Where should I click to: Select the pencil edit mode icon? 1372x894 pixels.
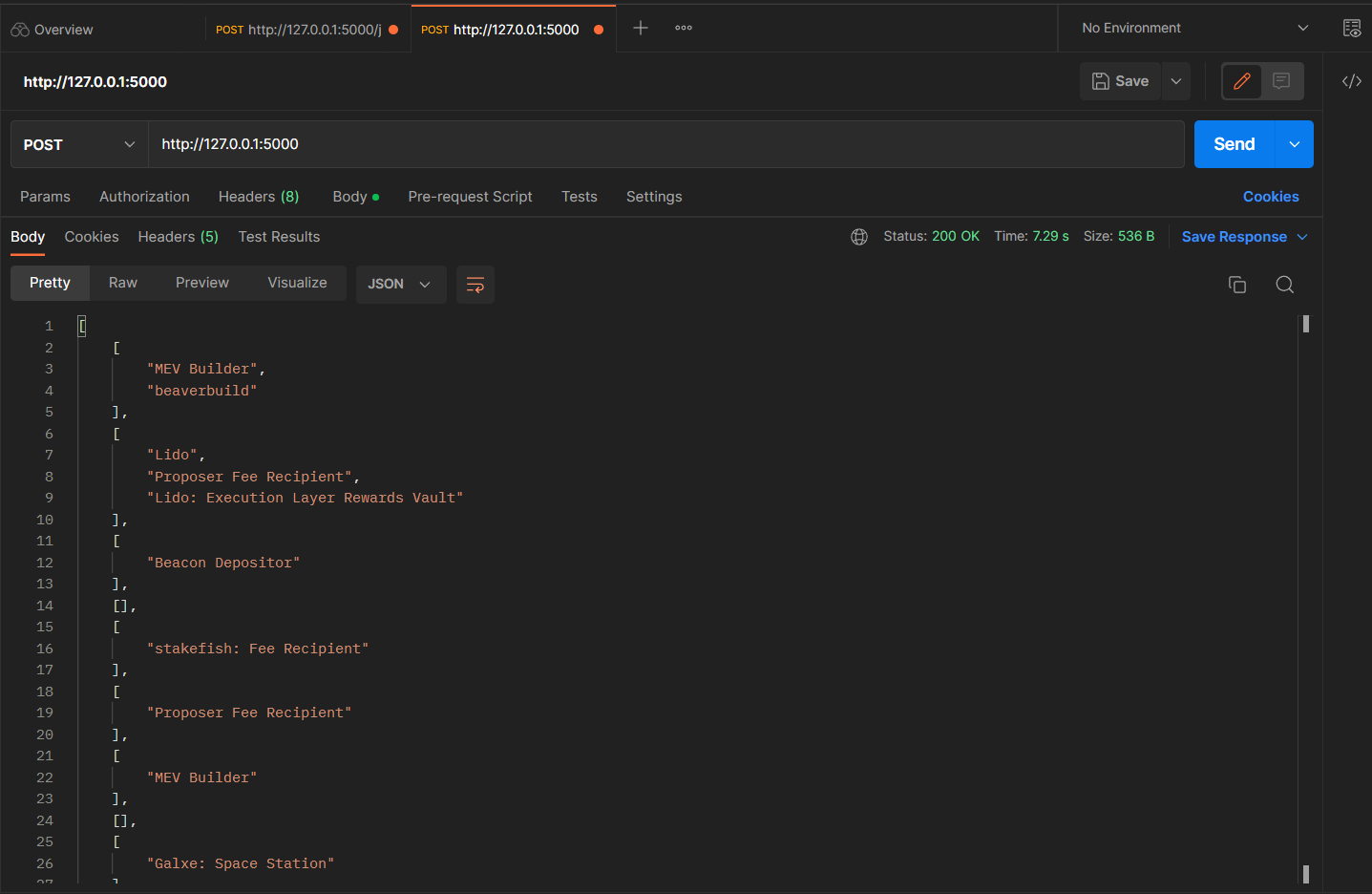pos(1241,81)
